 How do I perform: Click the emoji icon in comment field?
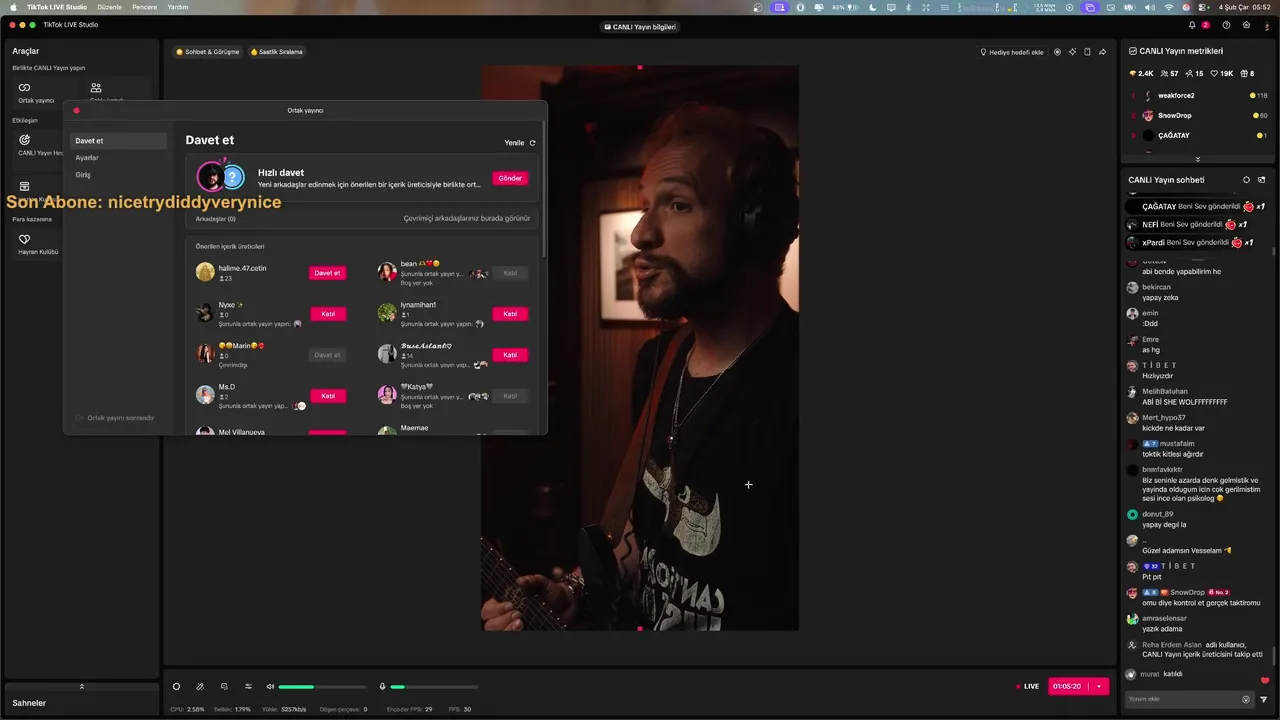1246,699
